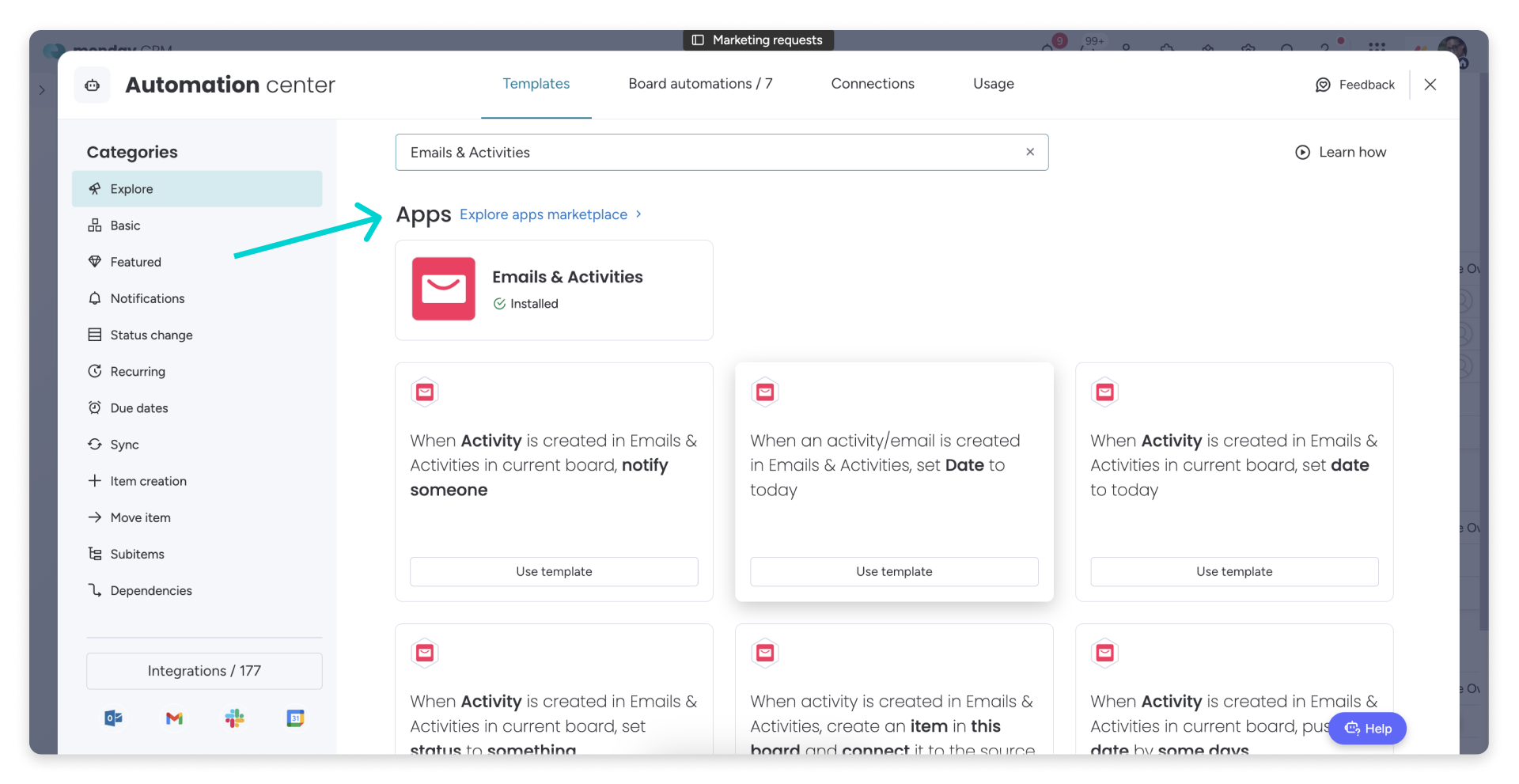This screenshot has width=1519, height=784.
Task: Click the Move item arrow icon
Action: [x=95, y=517]
